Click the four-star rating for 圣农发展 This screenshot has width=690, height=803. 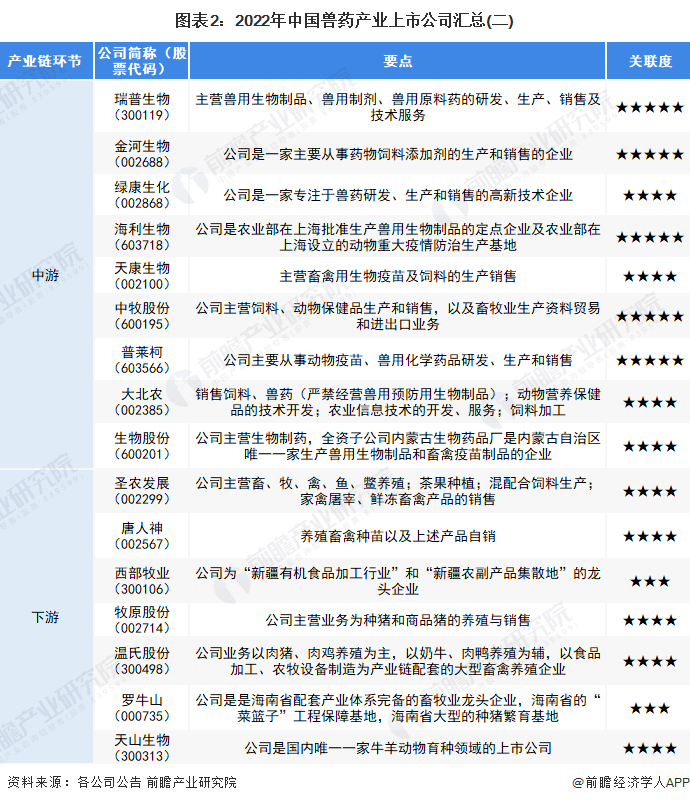(x=650, y=491)
